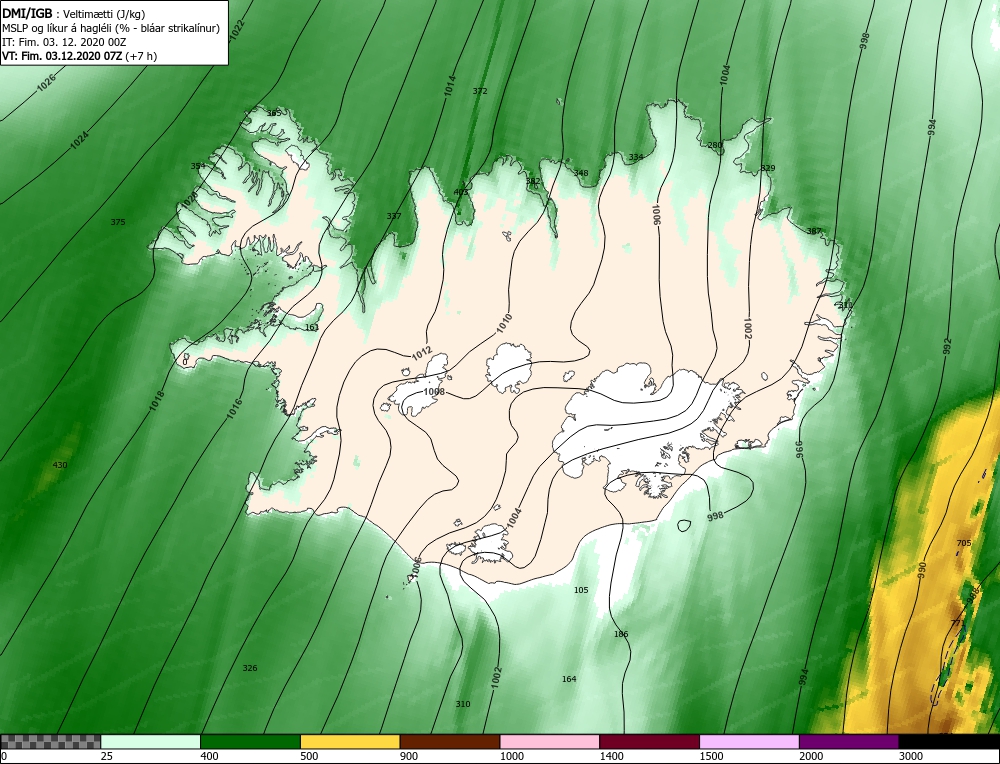Choose the purple 2000–3000 legend swatch
This screenshot has width=1000, height=764.
849,742
